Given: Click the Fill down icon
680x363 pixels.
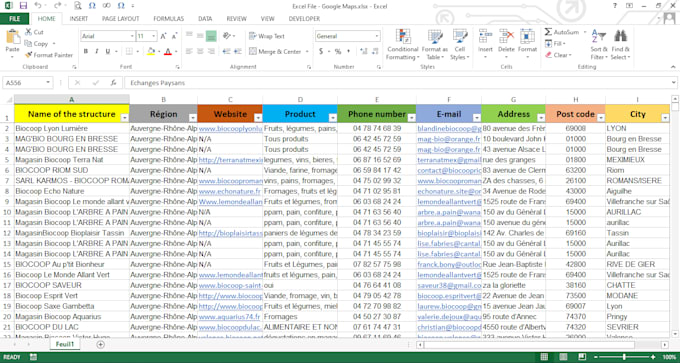Looking at the screenshot, I should pos(549,43).
